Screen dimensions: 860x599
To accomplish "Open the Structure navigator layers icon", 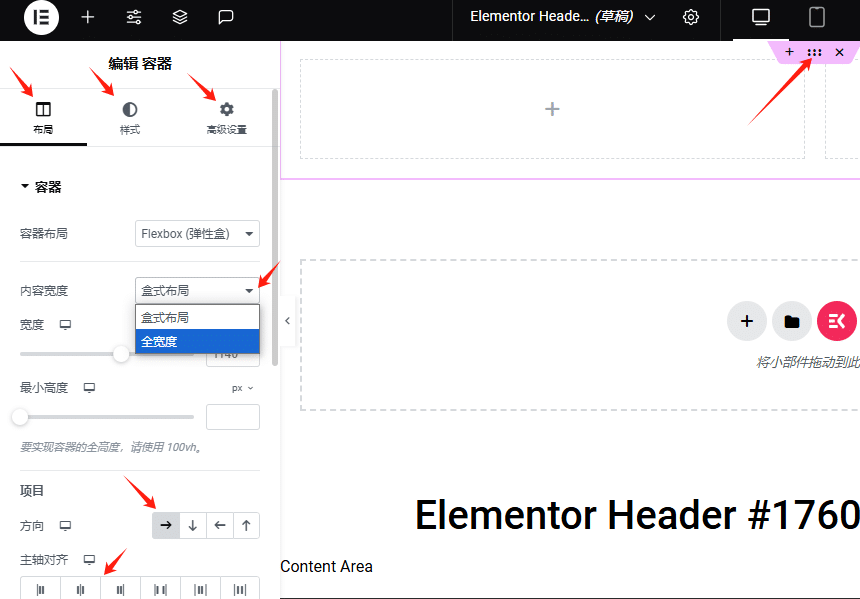I will coord(179,17).
